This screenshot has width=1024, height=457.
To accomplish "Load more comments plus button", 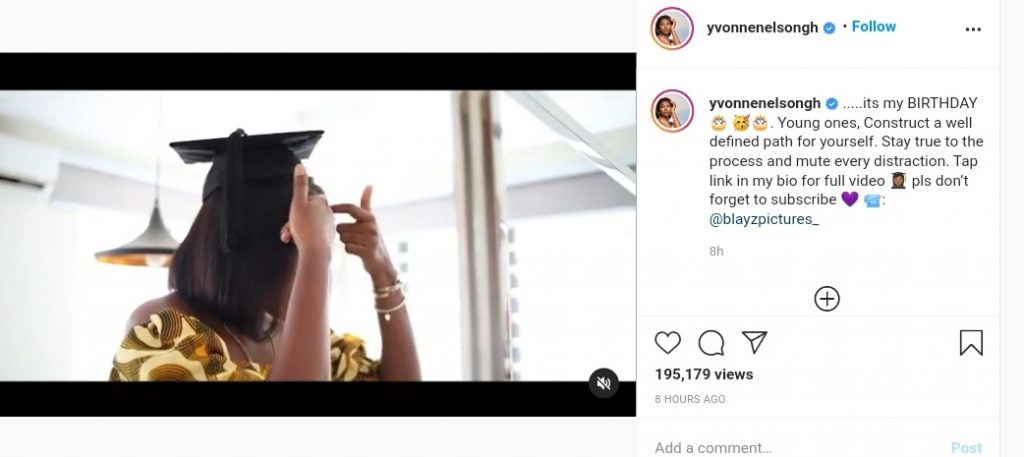I will [827, 298].
